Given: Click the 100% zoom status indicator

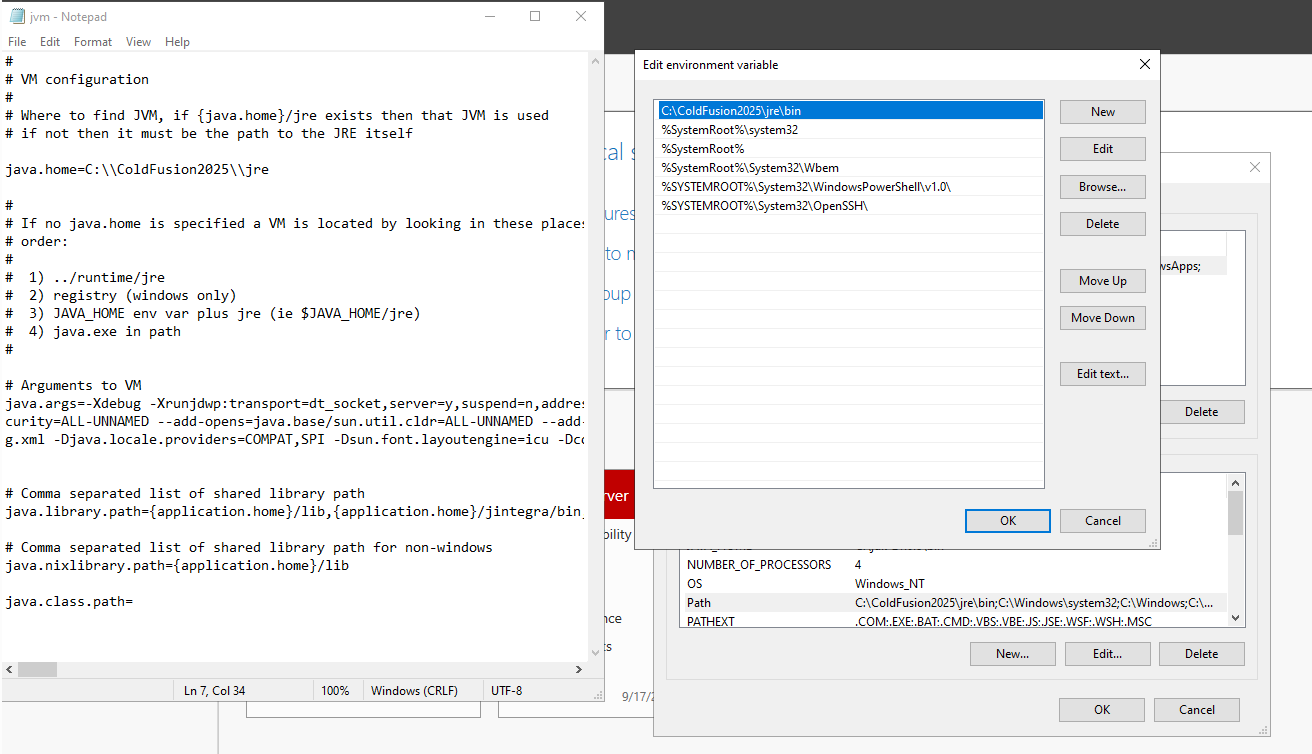Looking at the screenshot, I should 335,691.
